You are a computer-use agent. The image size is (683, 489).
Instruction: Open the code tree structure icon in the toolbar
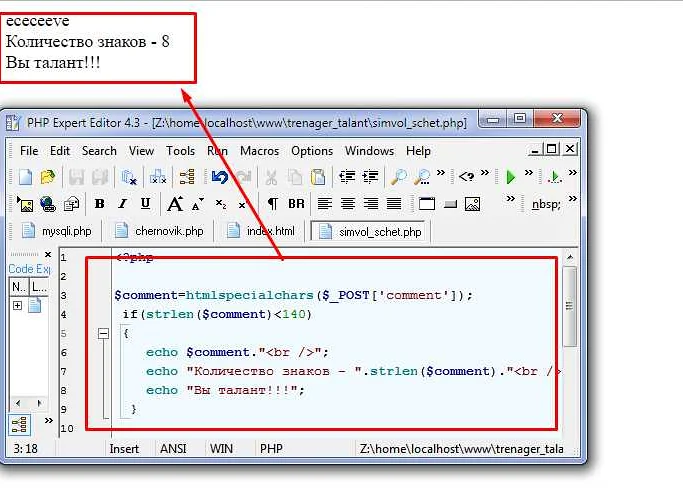tap(187, 177)
